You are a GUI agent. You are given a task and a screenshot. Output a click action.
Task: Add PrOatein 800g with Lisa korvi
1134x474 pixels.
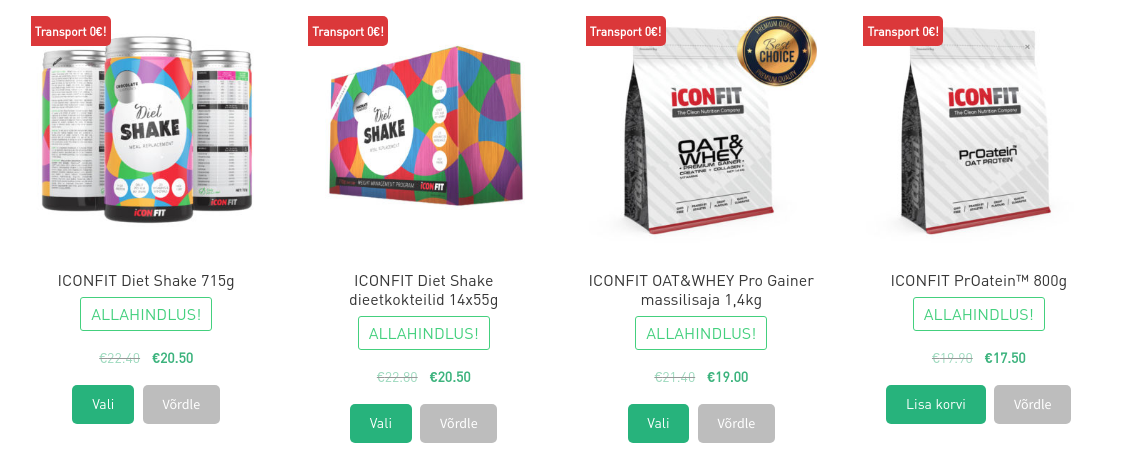[x=936, y=405]
